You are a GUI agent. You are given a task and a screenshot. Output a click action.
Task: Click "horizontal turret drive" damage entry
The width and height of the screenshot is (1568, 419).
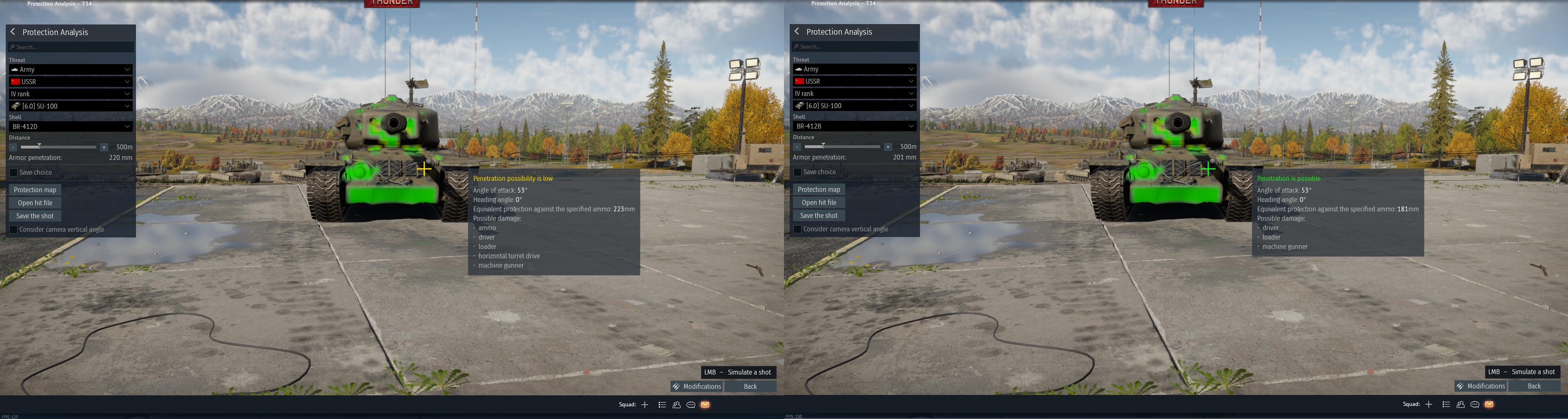point(509,256)
